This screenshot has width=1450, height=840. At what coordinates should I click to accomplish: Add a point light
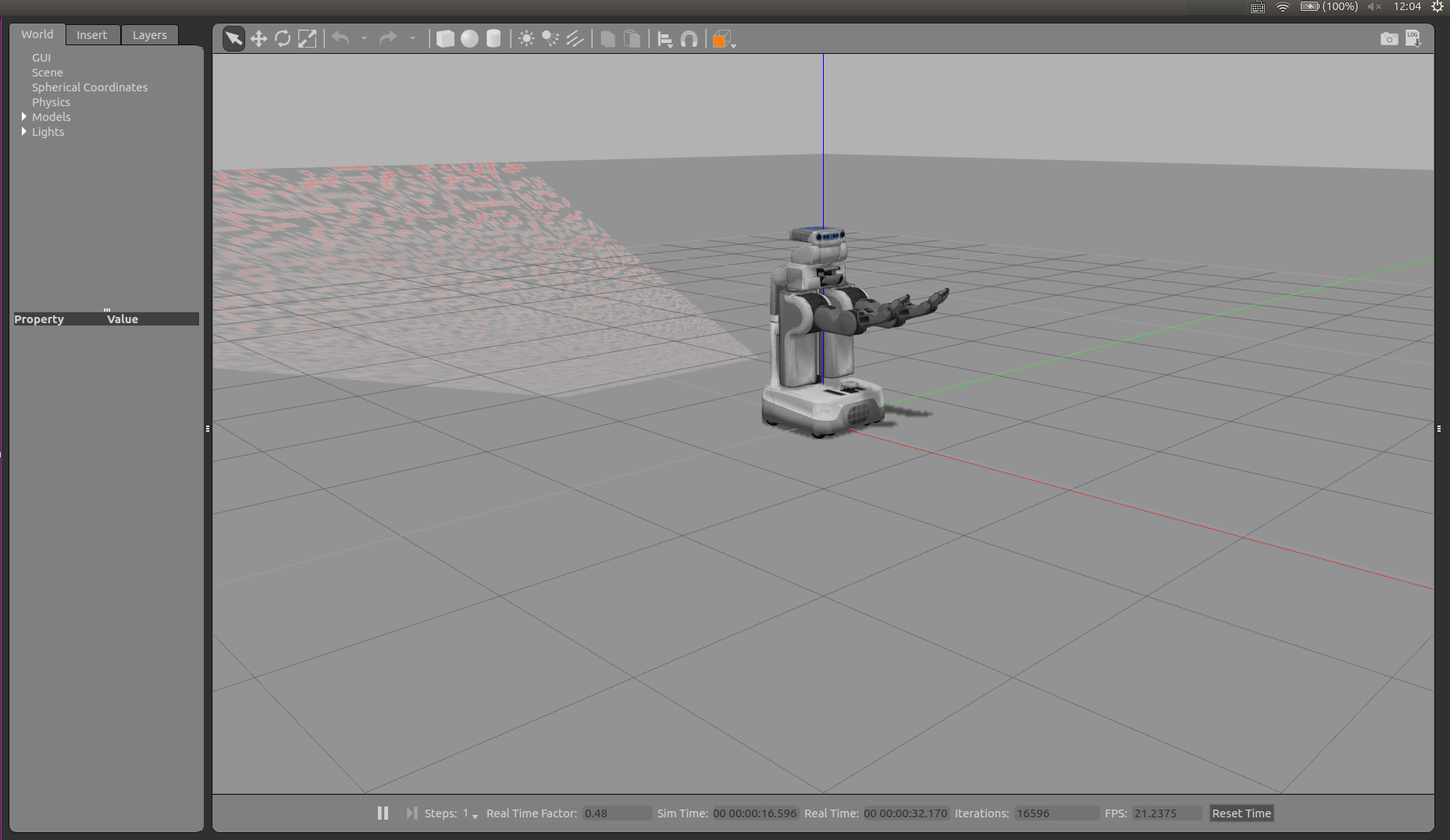click(x=527, y=38)
